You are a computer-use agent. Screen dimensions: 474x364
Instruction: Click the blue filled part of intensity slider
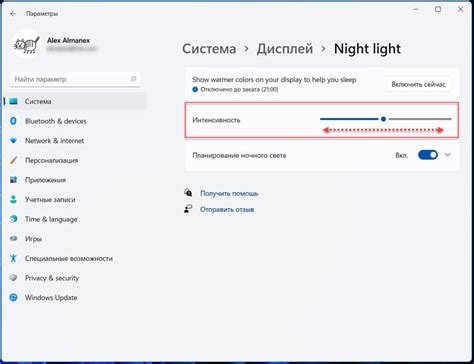349,119
